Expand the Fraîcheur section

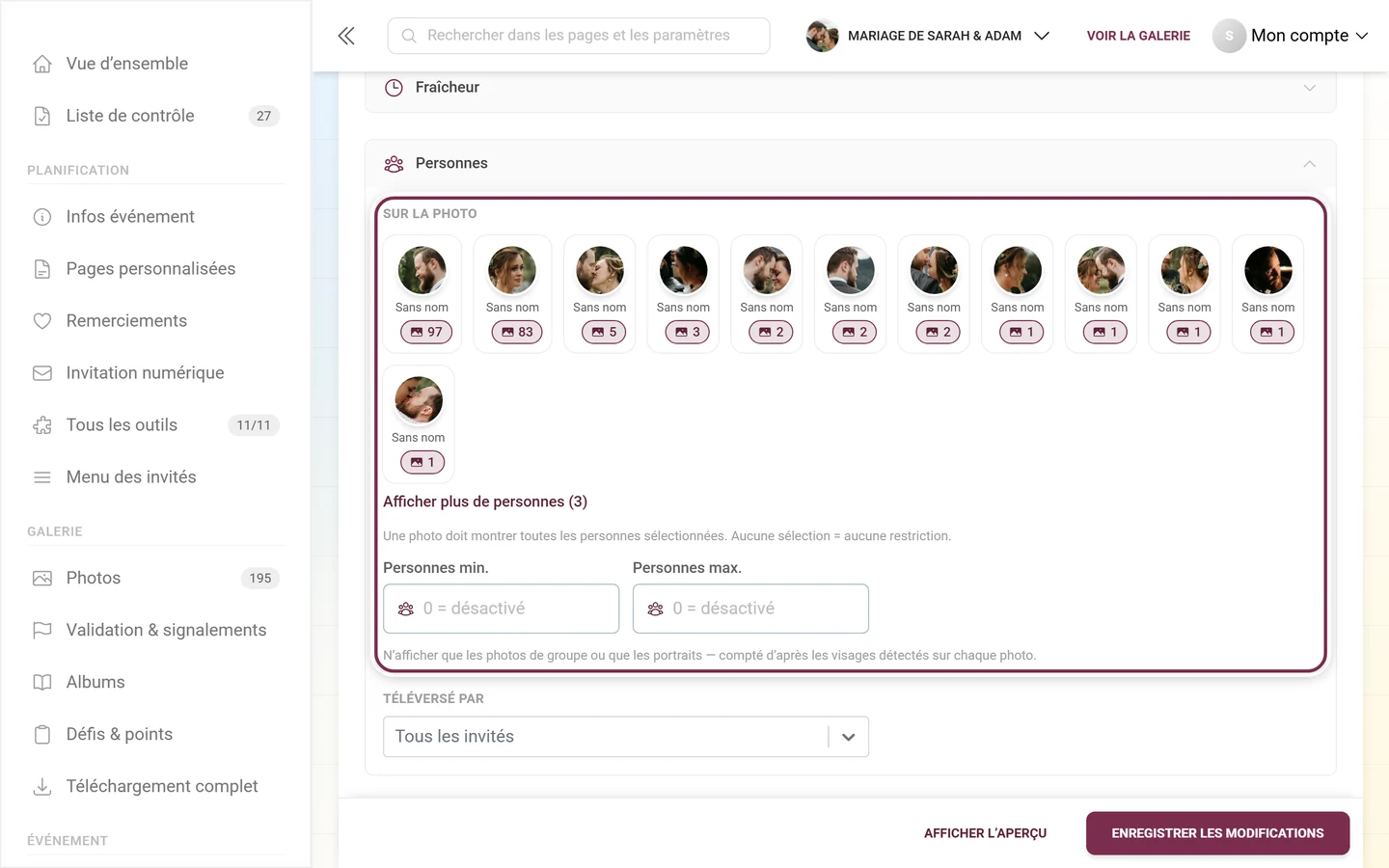(x=850, y=88)
